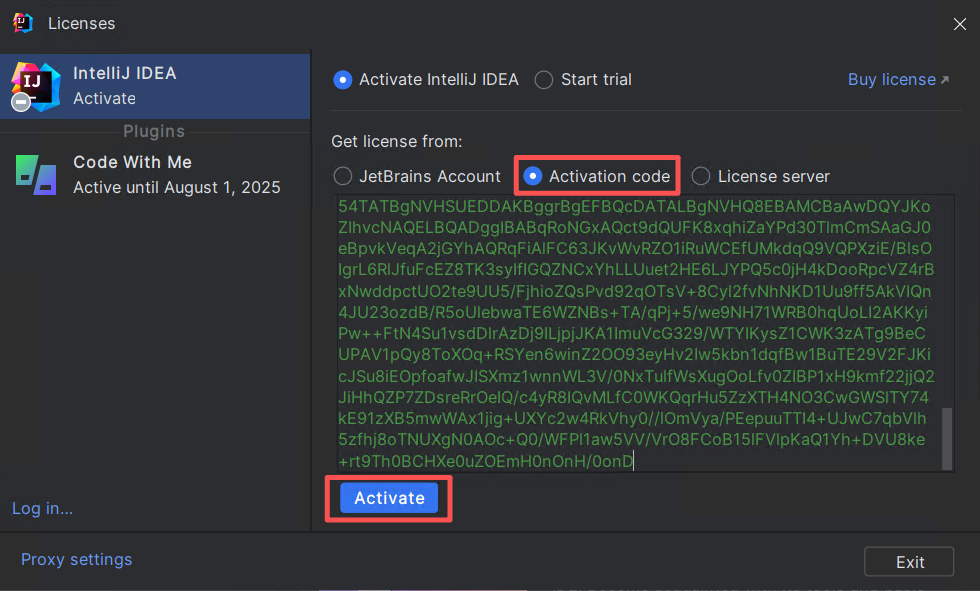Click the external arrow beside Buy license

pos(944,80)
